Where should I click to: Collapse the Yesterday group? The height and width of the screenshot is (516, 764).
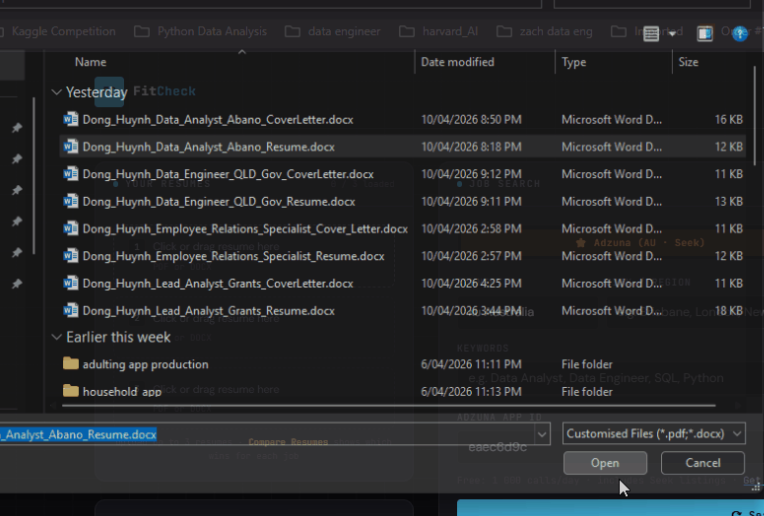click(x=56, y=92)
